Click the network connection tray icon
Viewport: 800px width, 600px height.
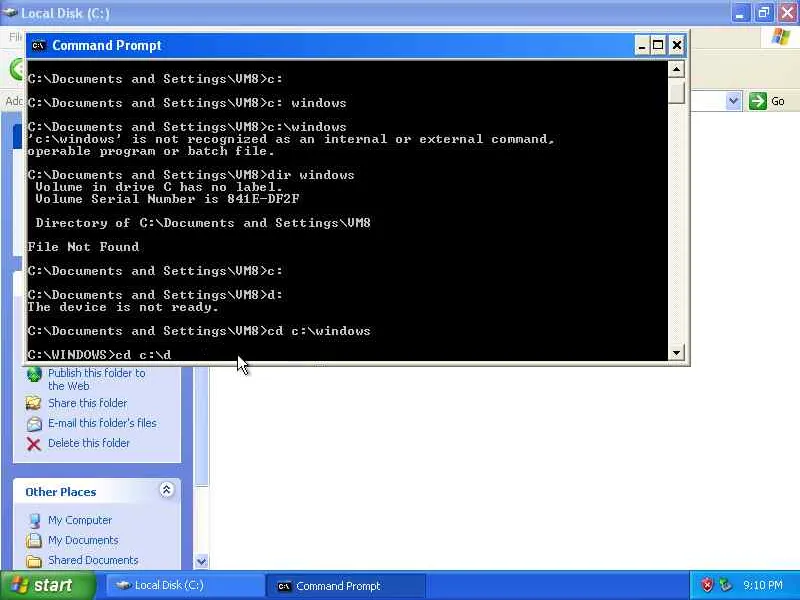[x=725, y=585]
